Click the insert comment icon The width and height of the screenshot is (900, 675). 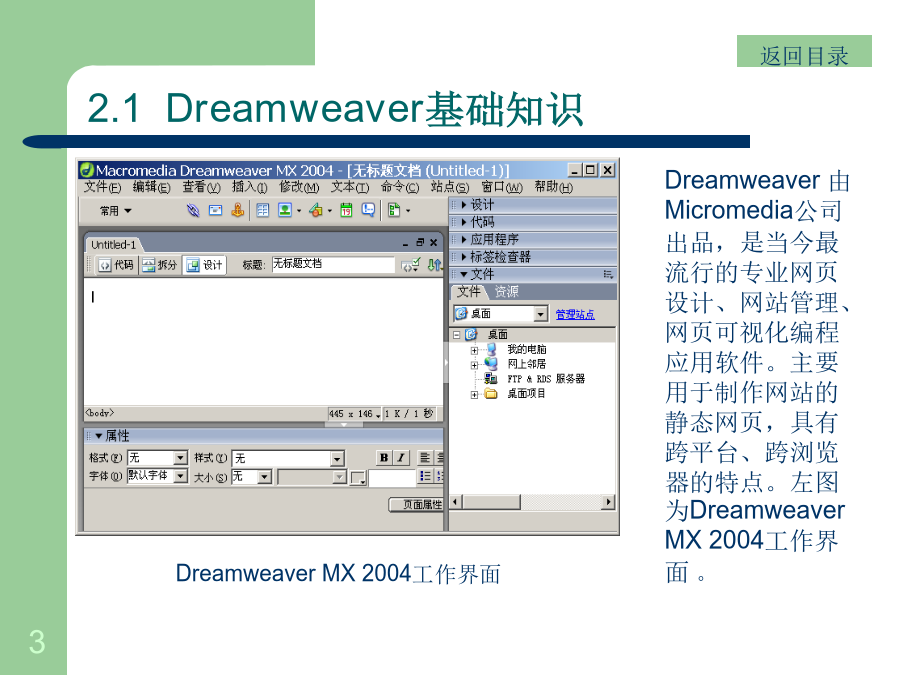[368, 211]
